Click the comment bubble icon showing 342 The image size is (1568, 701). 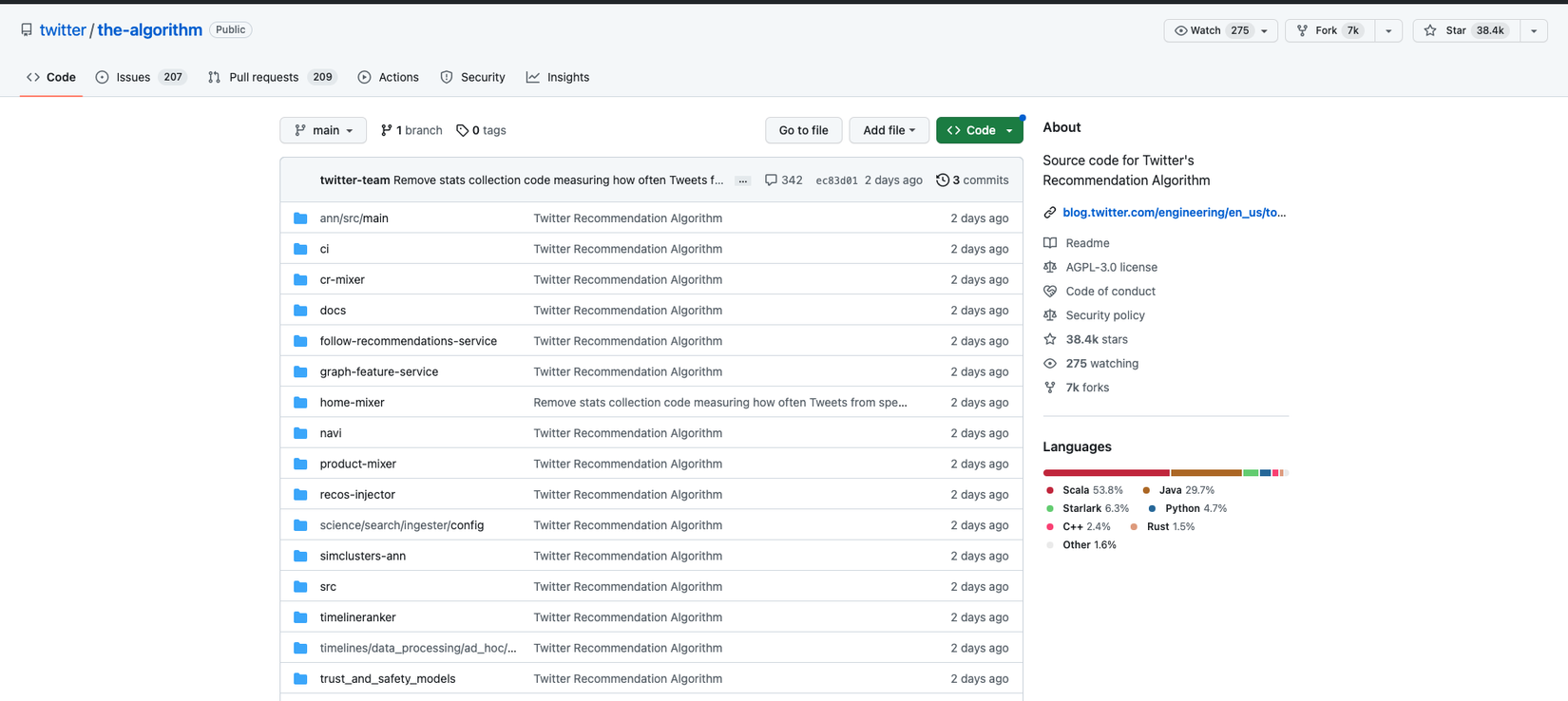[771, 180]
